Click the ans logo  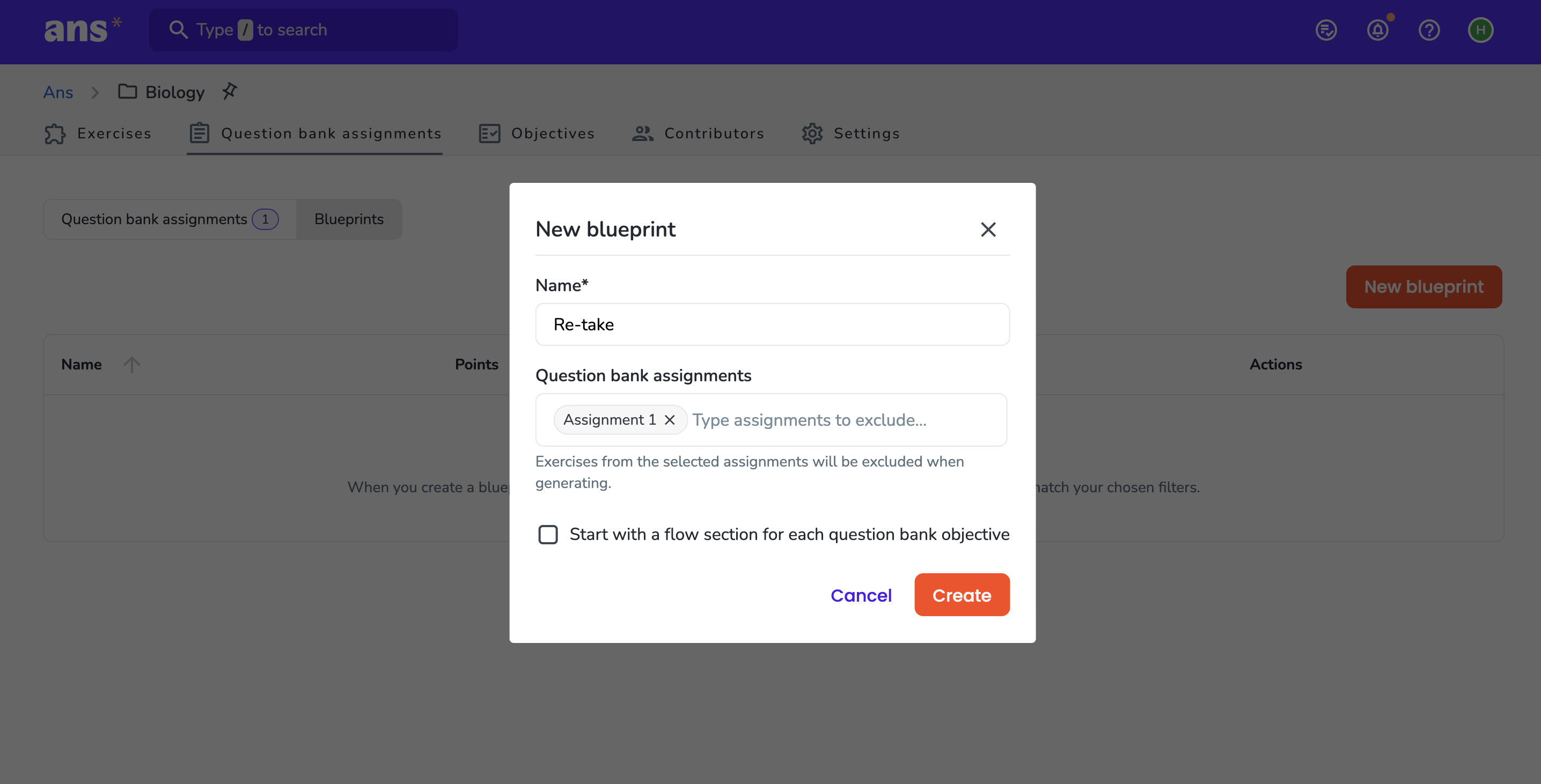tap(83, 30)
